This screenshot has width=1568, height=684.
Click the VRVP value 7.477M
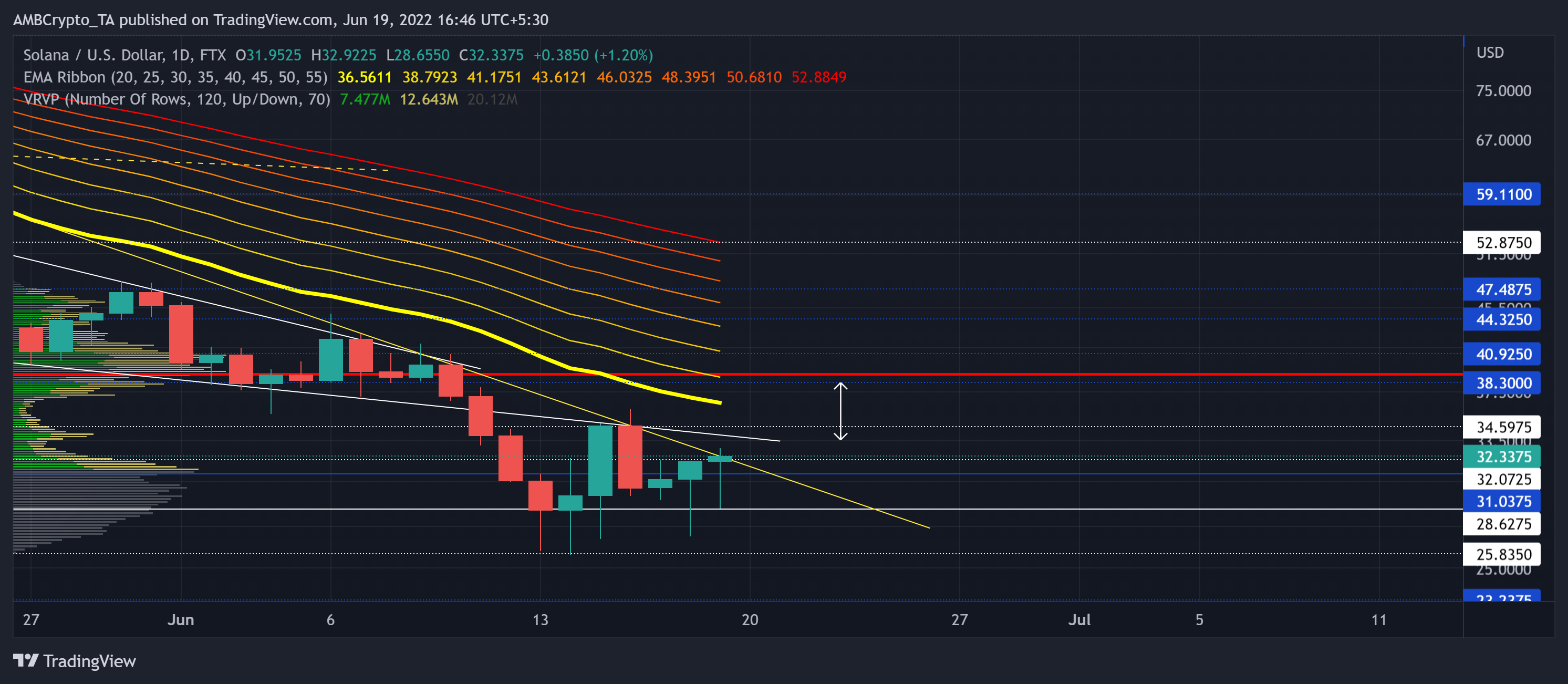point(365,99)
